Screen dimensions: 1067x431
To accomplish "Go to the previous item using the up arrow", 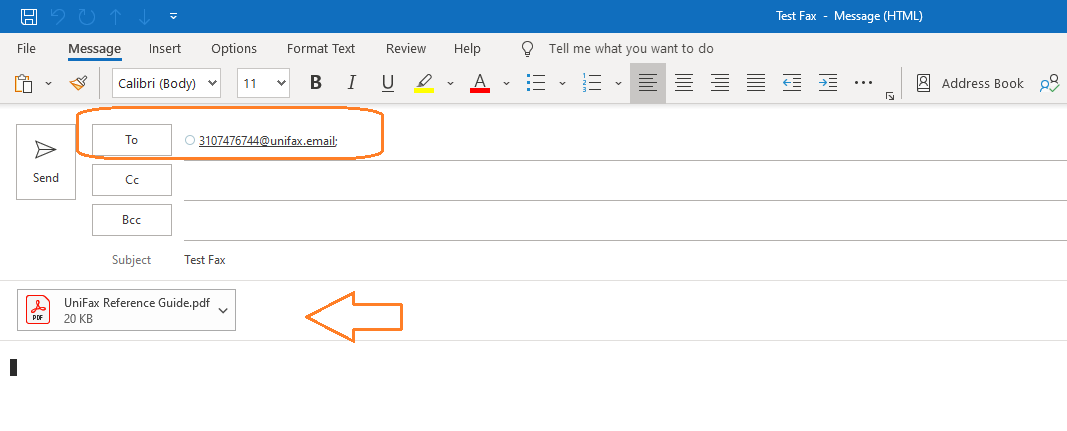I will click(x=115, y=16).
